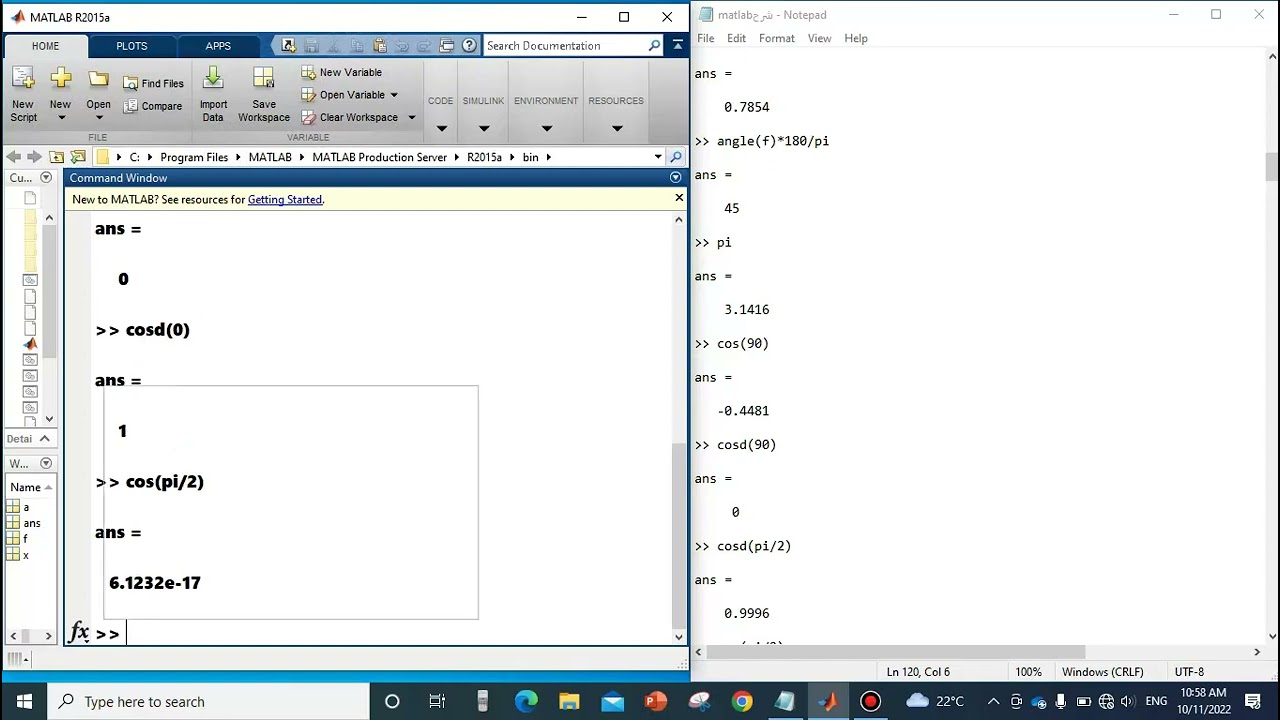The height and width of the screenshot is (720, 1280).
Task: Click the Help question mark icon
Action: pos(469,46)
